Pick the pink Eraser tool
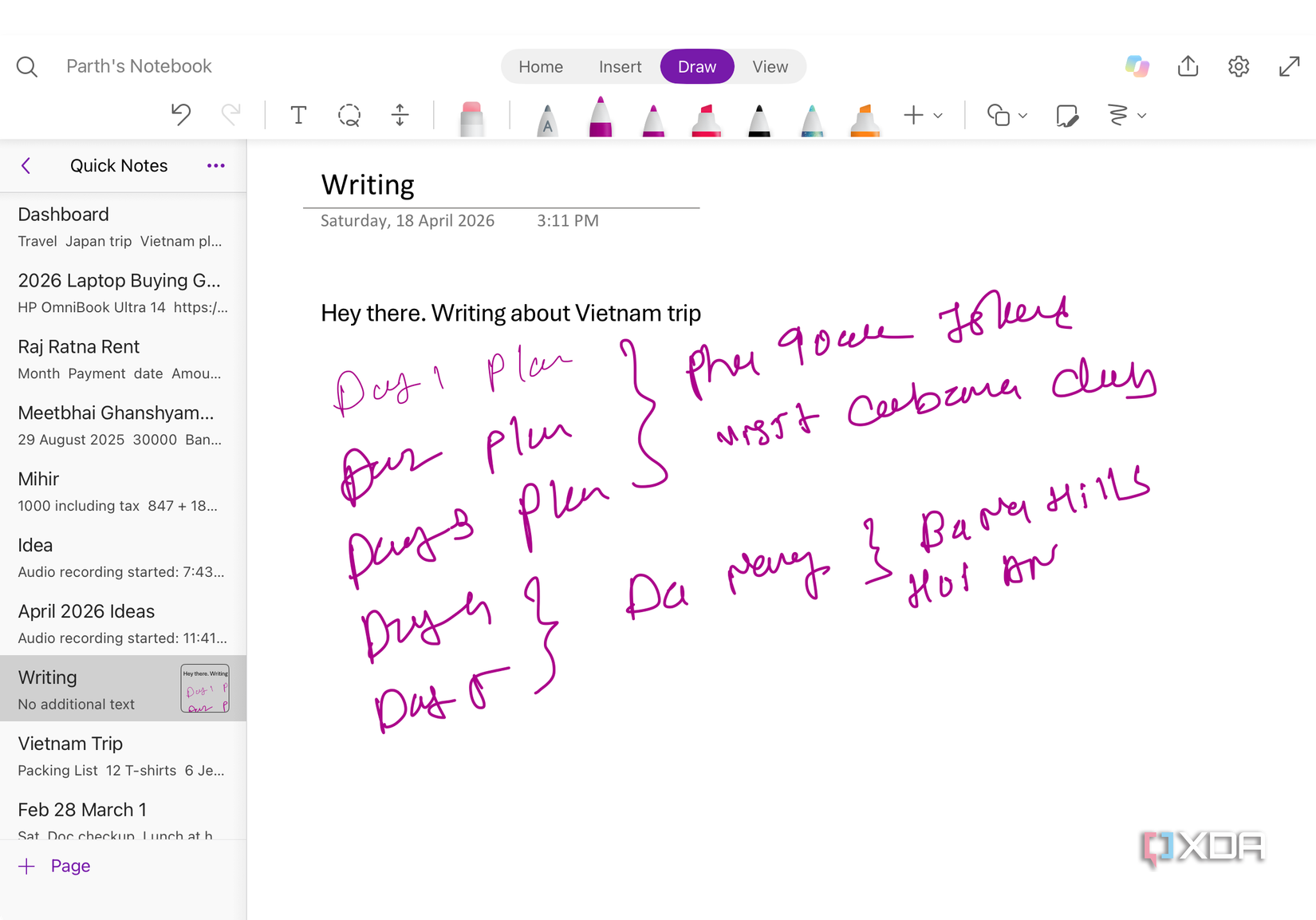The image size is (1316, 920). (x=472, y=118)
